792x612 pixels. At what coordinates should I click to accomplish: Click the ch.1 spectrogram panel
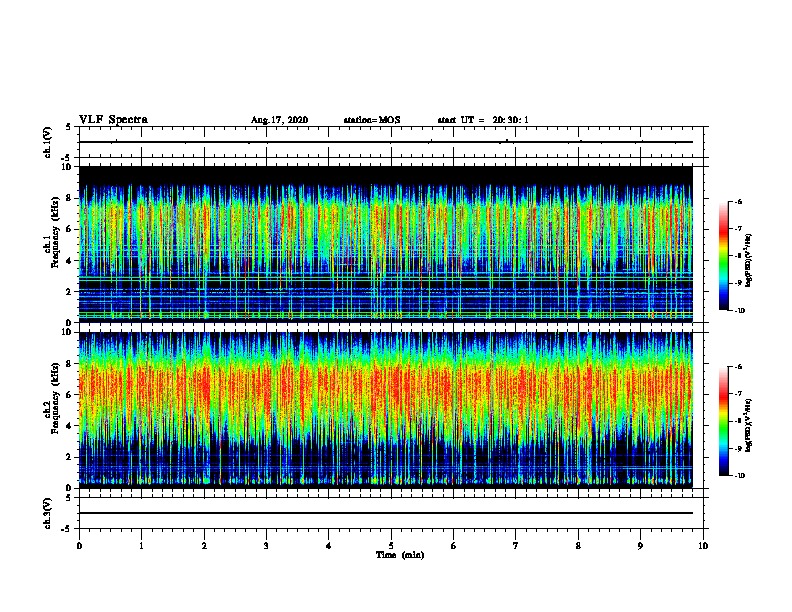coord(386,244)
